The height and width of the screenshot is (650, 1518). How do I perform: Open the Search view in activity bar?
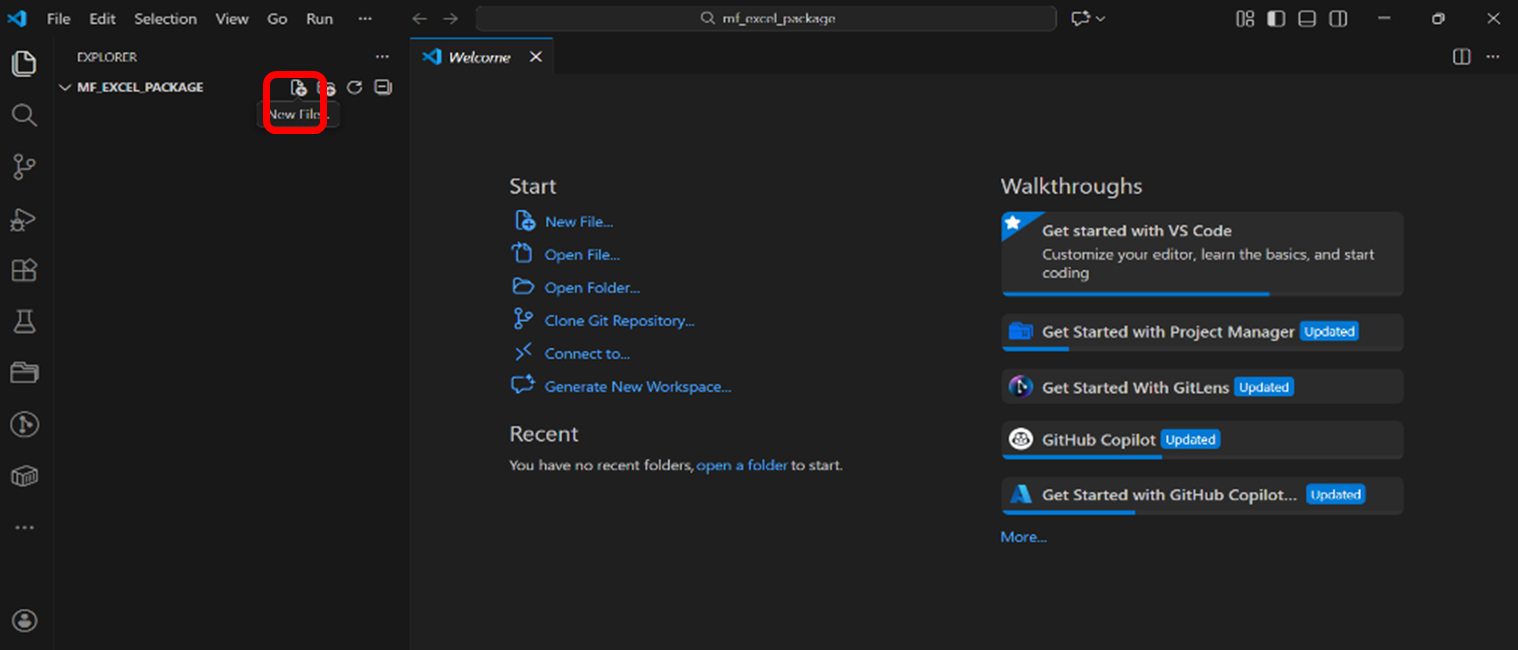(24, 116)
